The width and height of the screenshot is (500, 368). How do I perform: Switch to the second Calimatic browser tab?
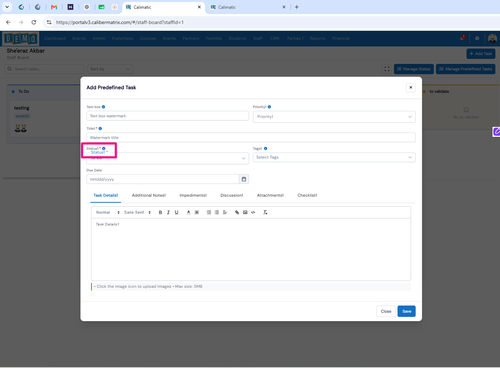(247, 7)
